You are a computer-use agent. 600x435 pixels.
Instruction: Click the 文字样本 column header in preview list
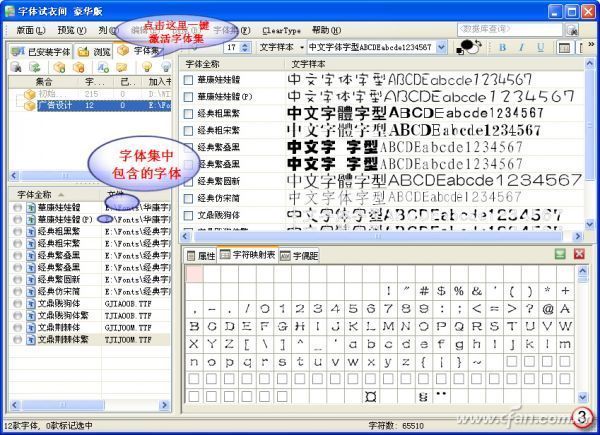pyautogui.click(x=435, y=64)
